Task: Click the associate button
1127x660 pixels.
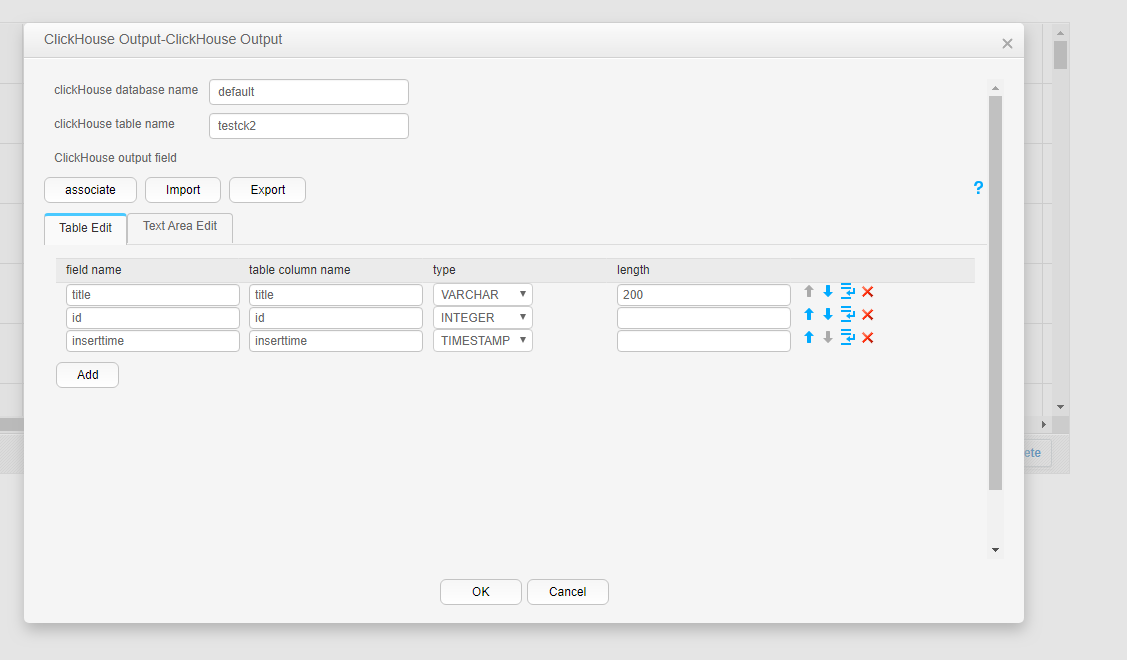Action: (91, 190)
